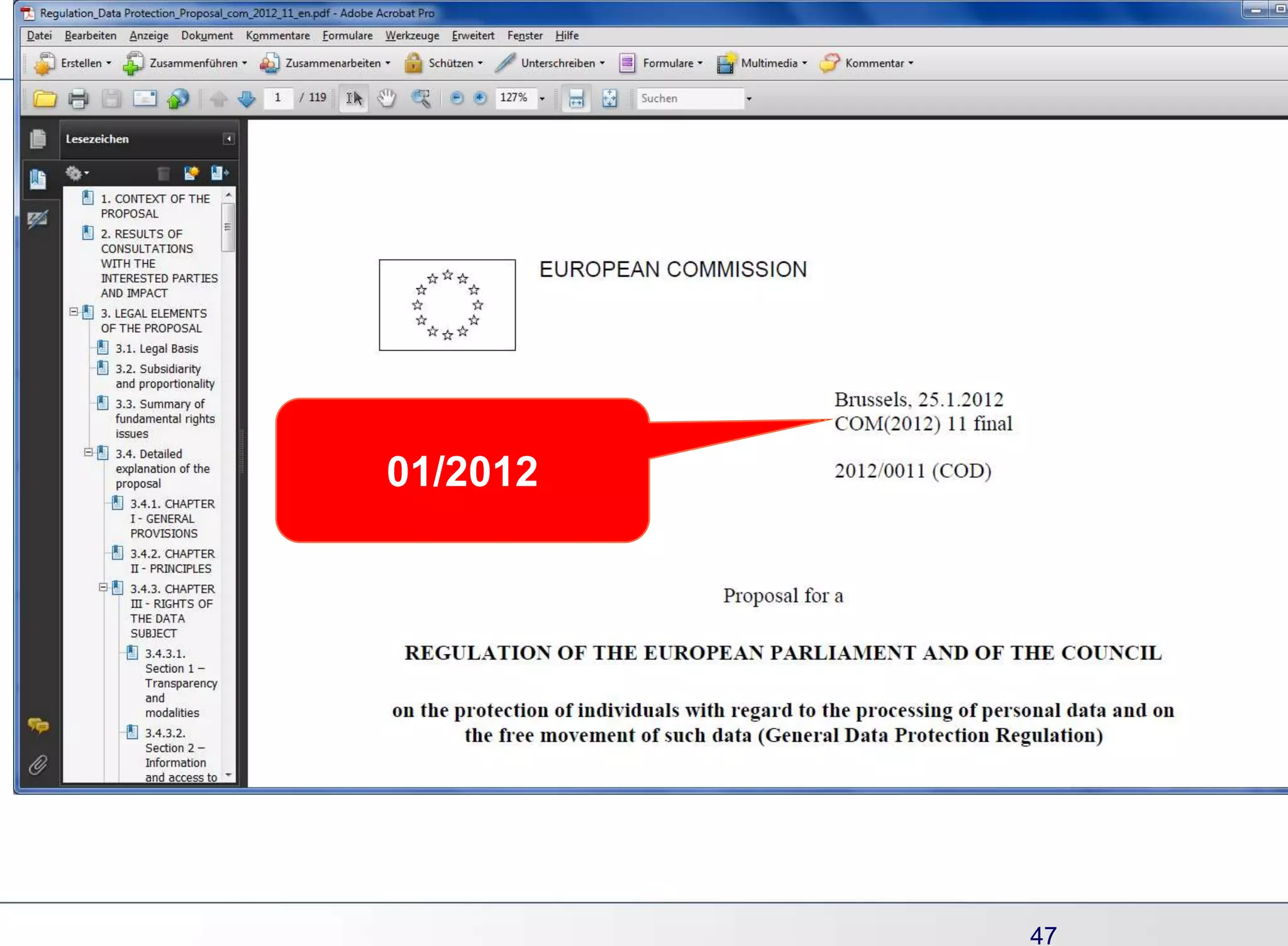Open the Marquee Zoom tool
This screenshot has width=1288, height=946.
421,99
